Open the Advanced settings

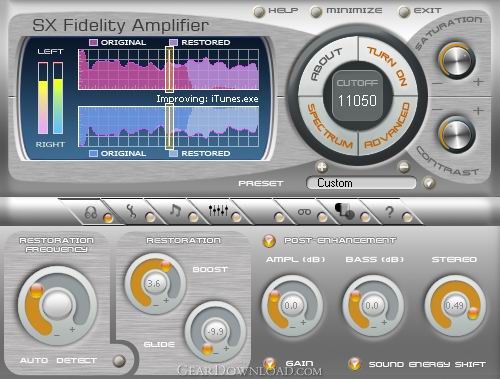click(x=387, y=126)
